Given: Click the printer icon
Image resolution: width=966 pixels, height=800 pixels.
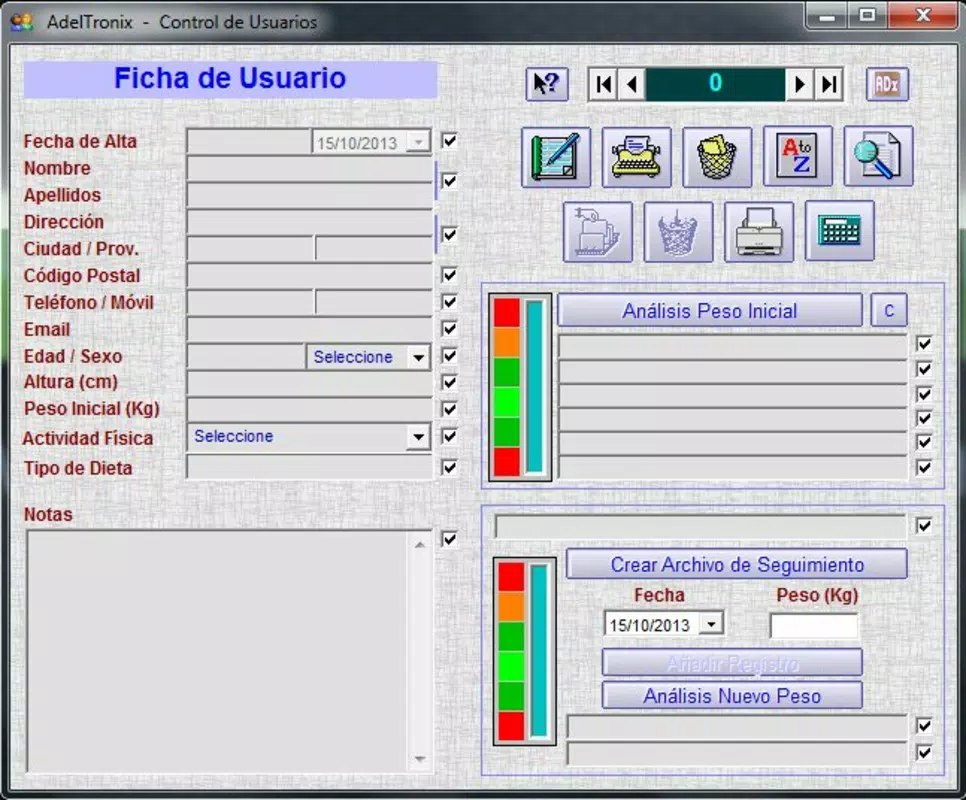Looking at the screenshot, I should (759, 232).
